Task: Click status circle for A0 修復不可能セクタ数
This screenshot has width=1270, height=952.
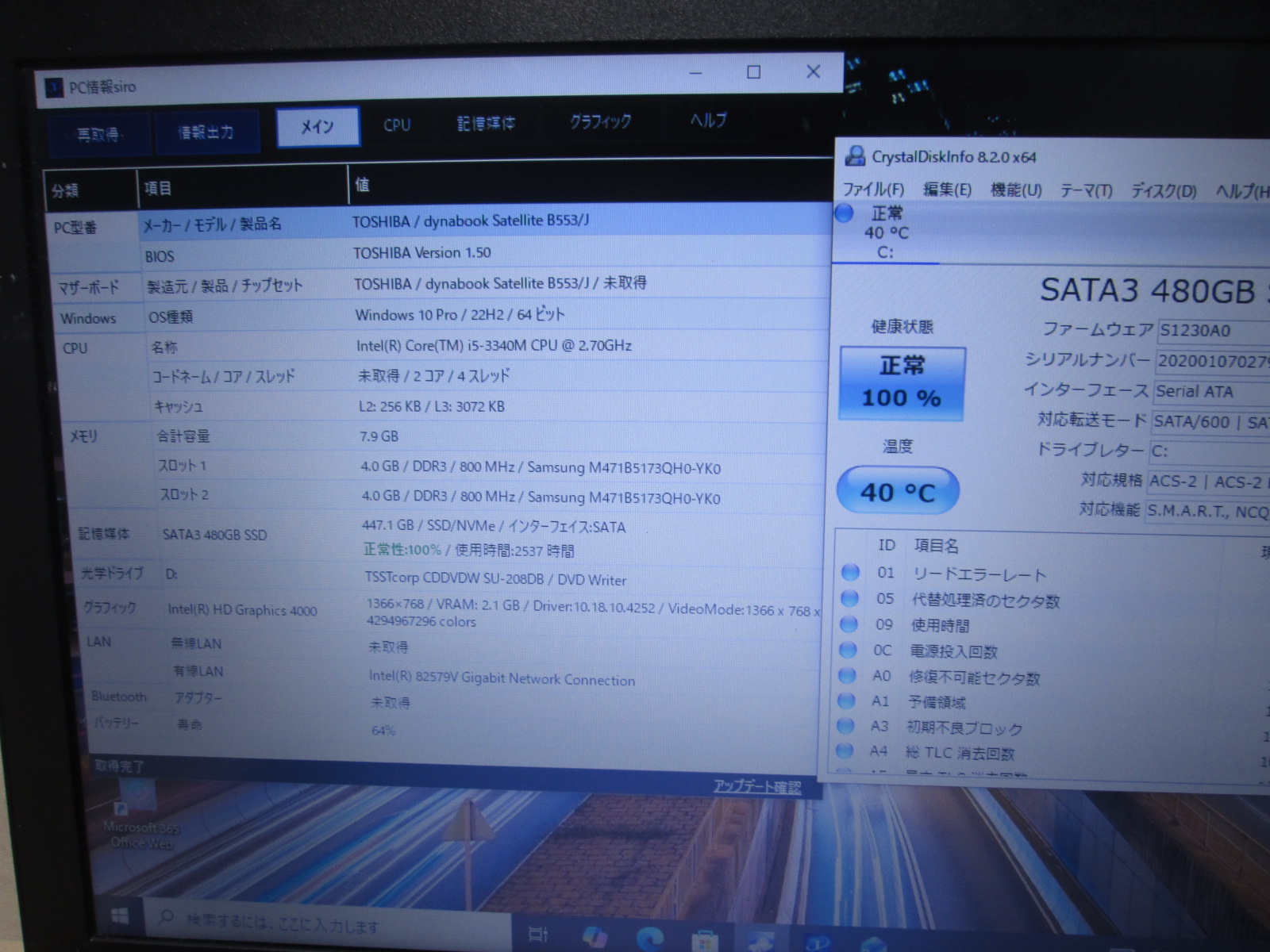Action: pyautogui.click(x=848, y=676)
